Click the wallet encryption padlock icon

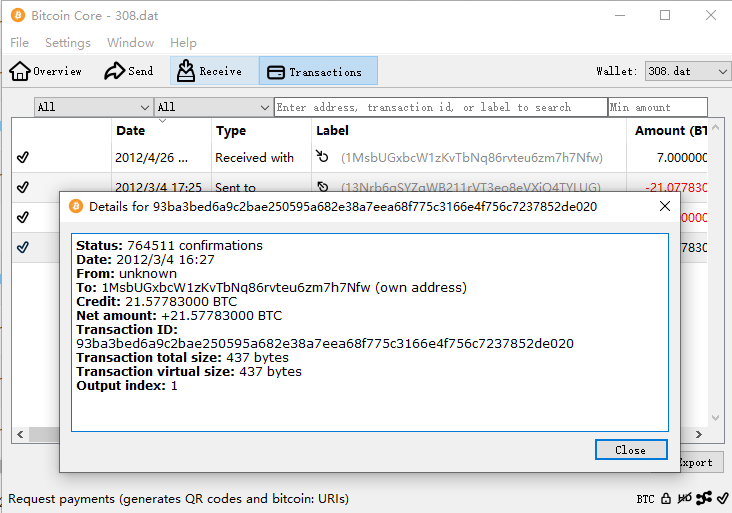(x=666, y=498)
